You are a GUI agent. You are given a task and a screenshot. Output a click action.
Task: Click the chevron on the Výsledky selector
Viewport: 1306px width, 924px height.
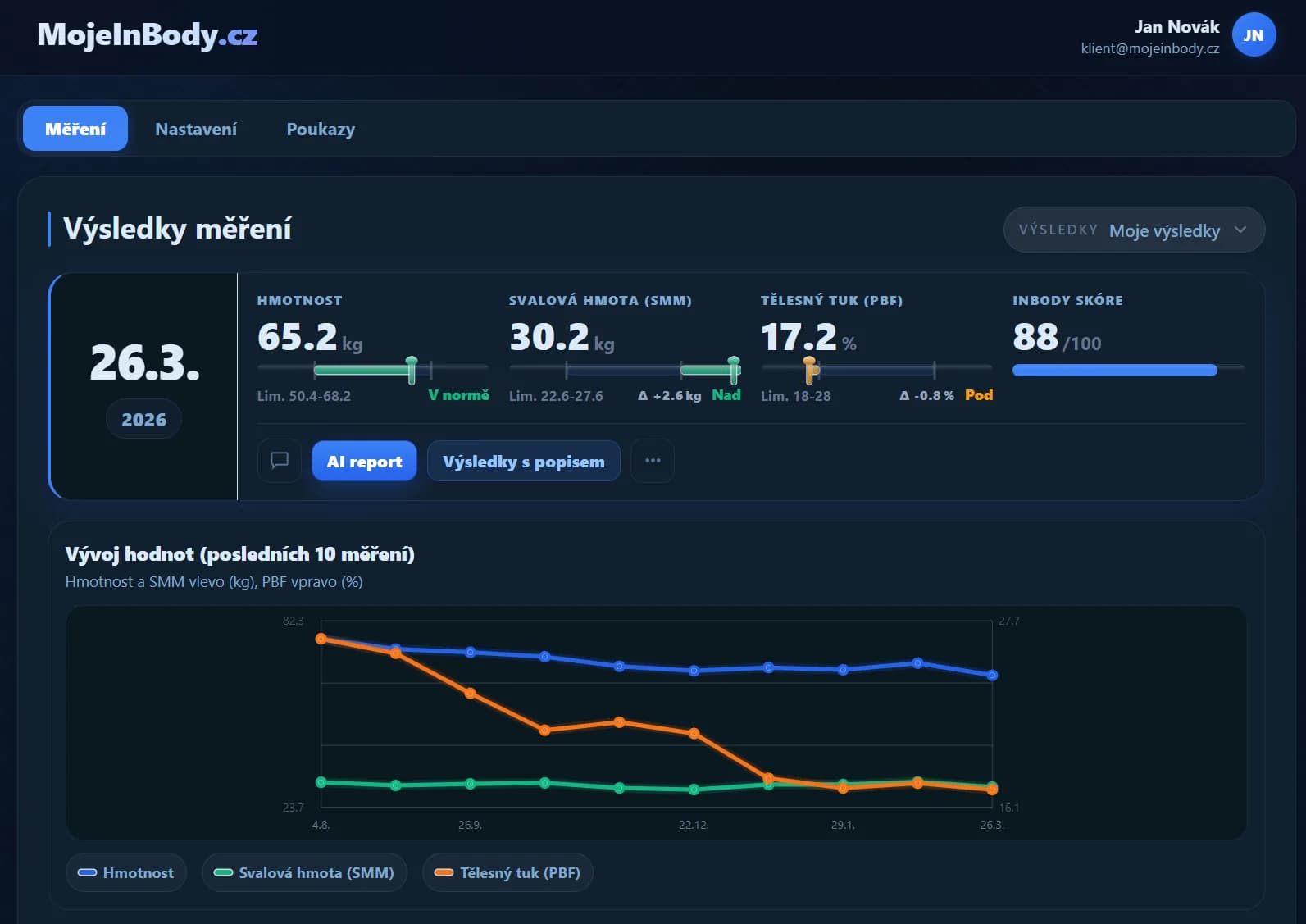point(1240,230)
